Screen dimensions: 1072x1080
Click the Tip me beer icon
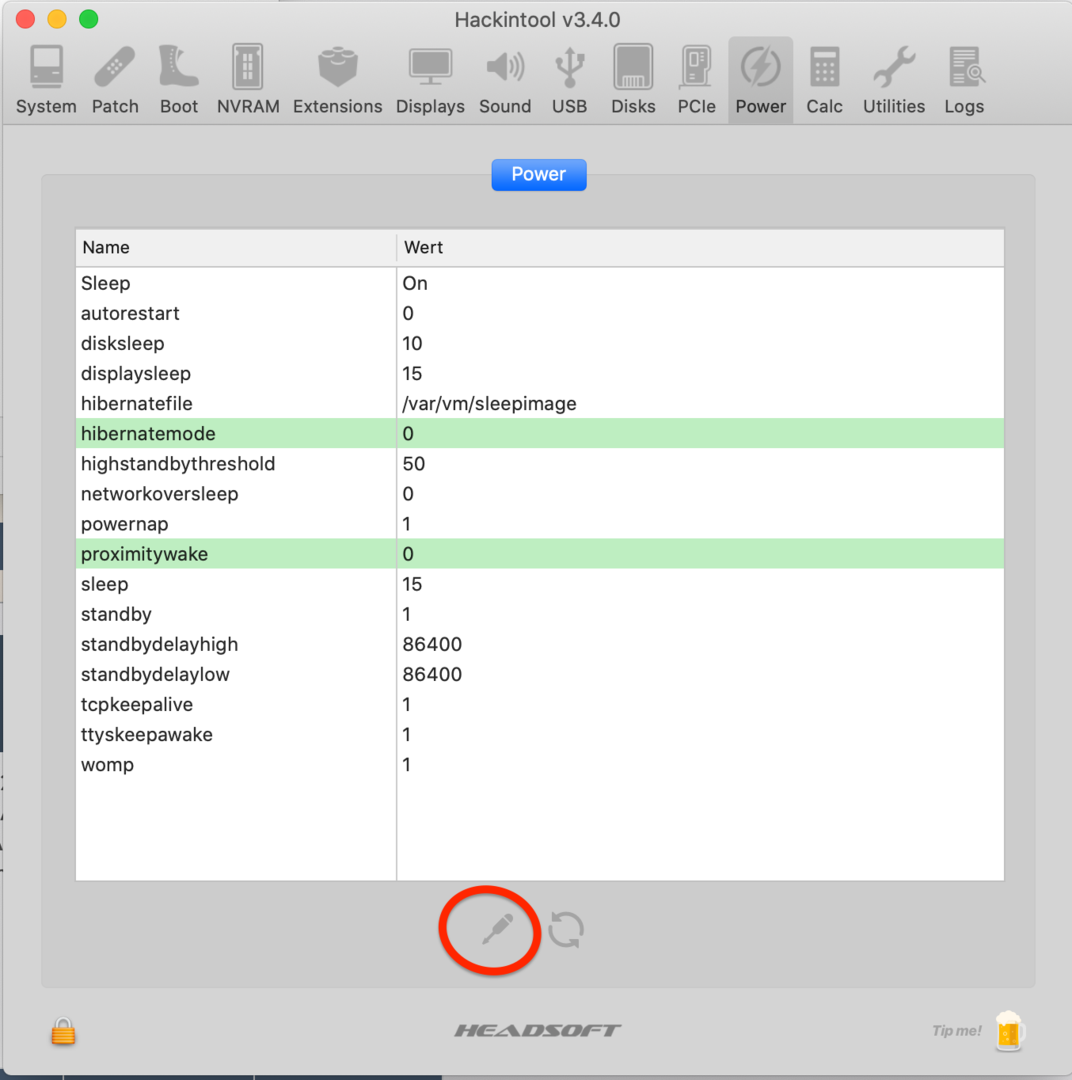coord(1010,1030)
